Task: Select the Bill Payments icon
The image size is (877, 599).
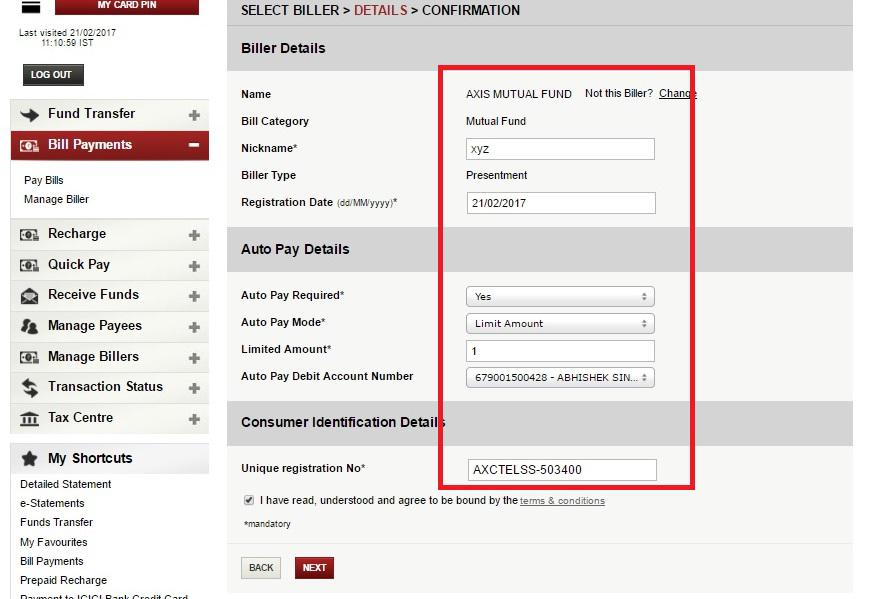Action: coord(30,143)
